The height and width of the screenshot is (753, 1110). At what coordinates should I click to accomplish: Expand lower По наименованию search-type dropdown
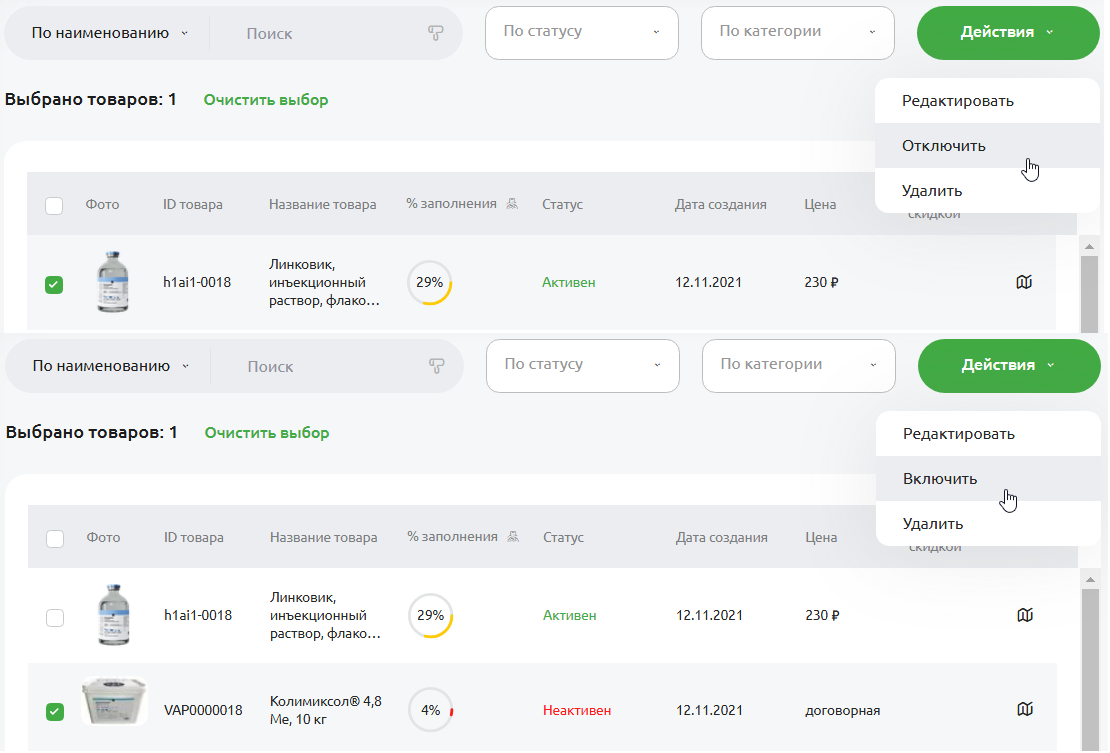tap(110, 366)
